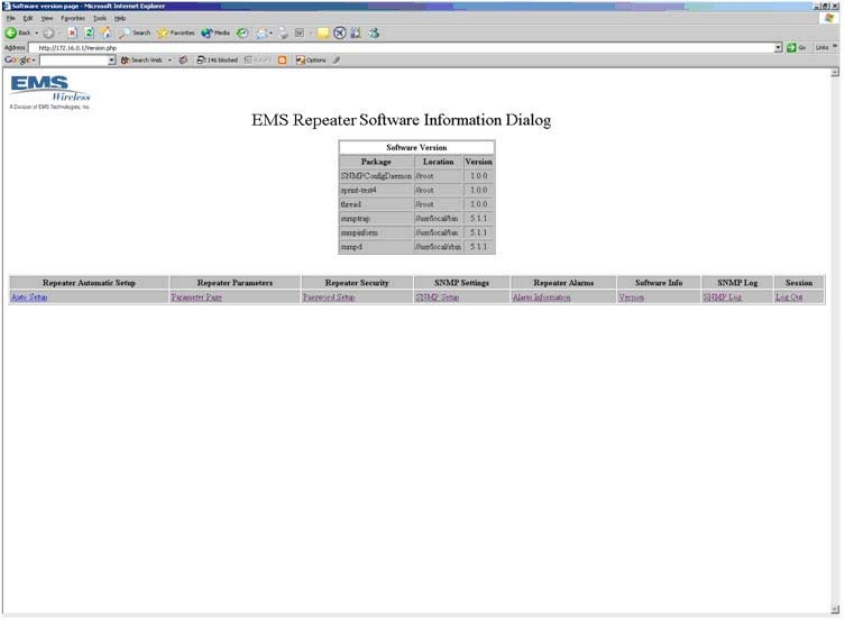844x621 pixels.
Task: Open the Help menu
Action: click(119, 18)
